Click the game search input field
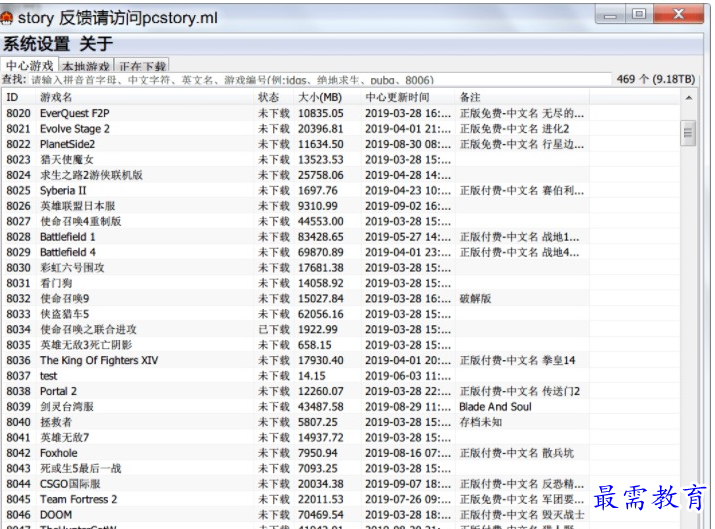 pyautogui.click(x=320, y=80)
